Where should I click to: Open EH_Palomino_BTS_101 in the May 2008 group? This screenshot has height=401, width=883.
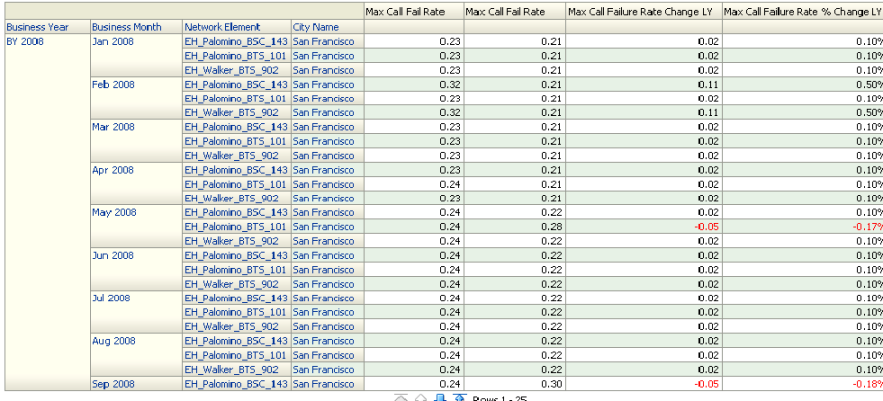pyautogui.click(x=236, y=226)
